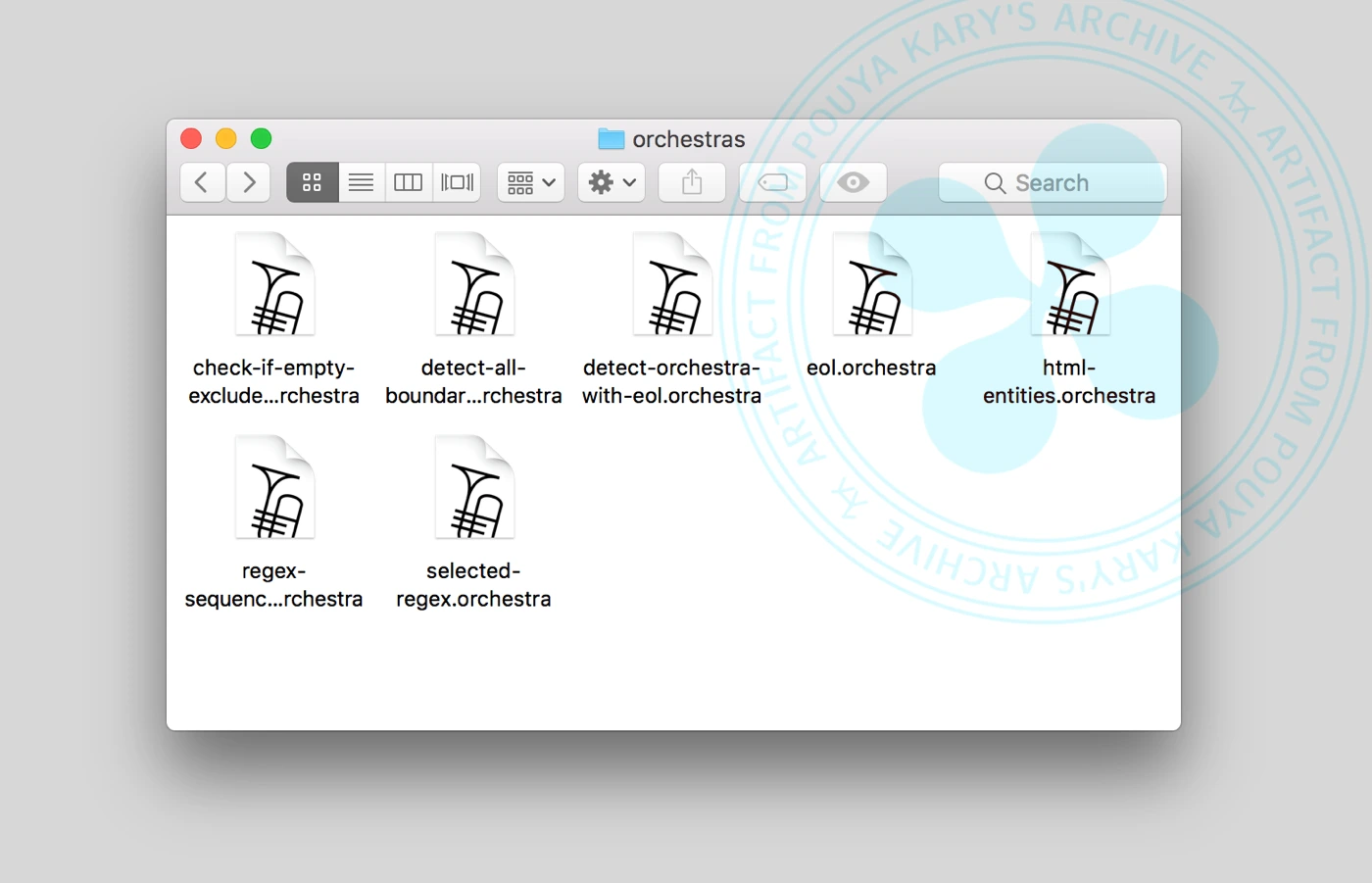Image resolution: width=1372 pixels, height=883 pixels.
Task: Click the orchestras folder title icon
Action: pyautogui.click(x=611, y=139)
